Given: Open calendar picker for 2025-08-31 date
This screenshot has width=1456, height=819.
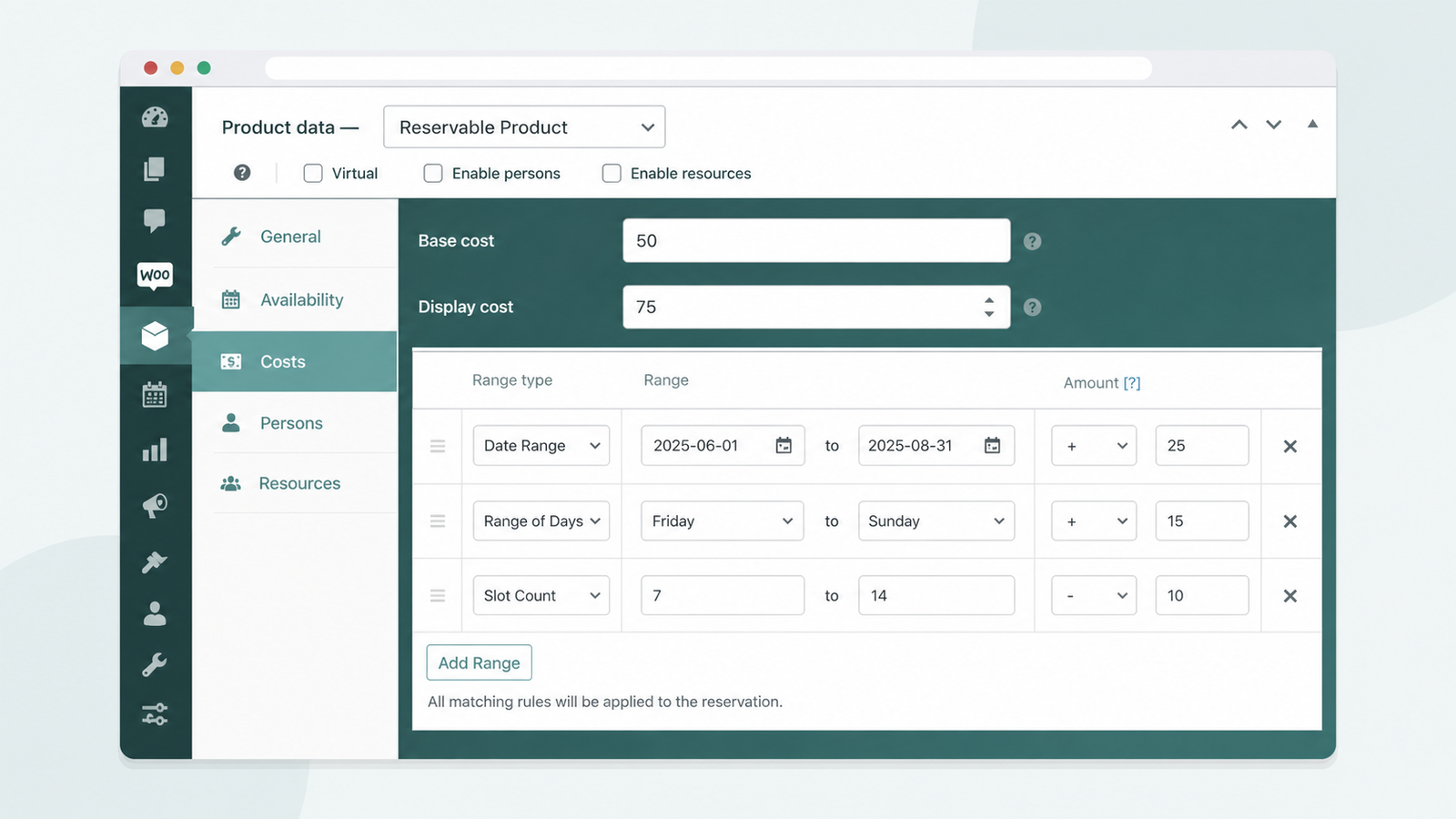Looking at the screenshot, I should click(x=992, y=446).
